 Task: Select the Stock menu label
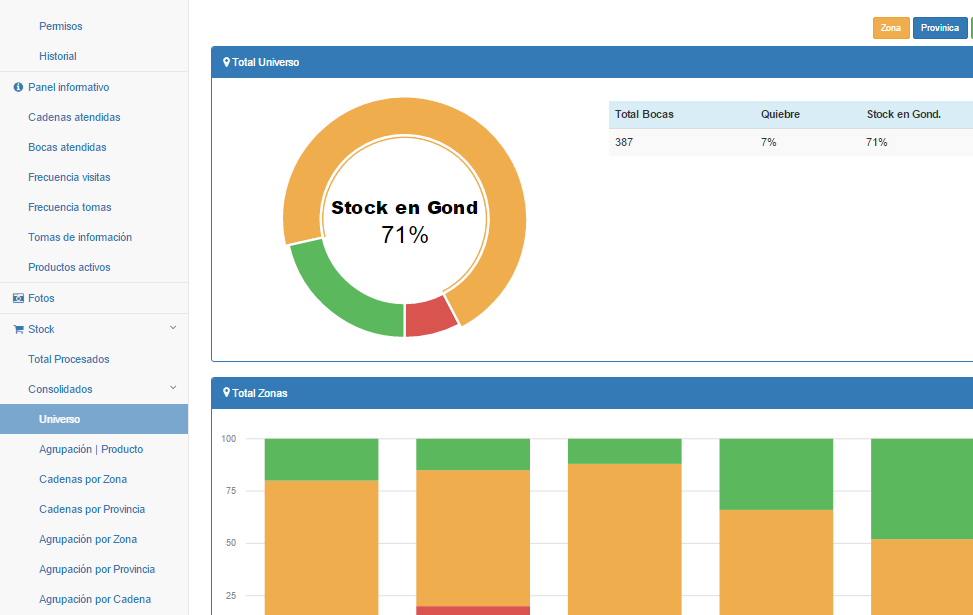click(41, 330)
